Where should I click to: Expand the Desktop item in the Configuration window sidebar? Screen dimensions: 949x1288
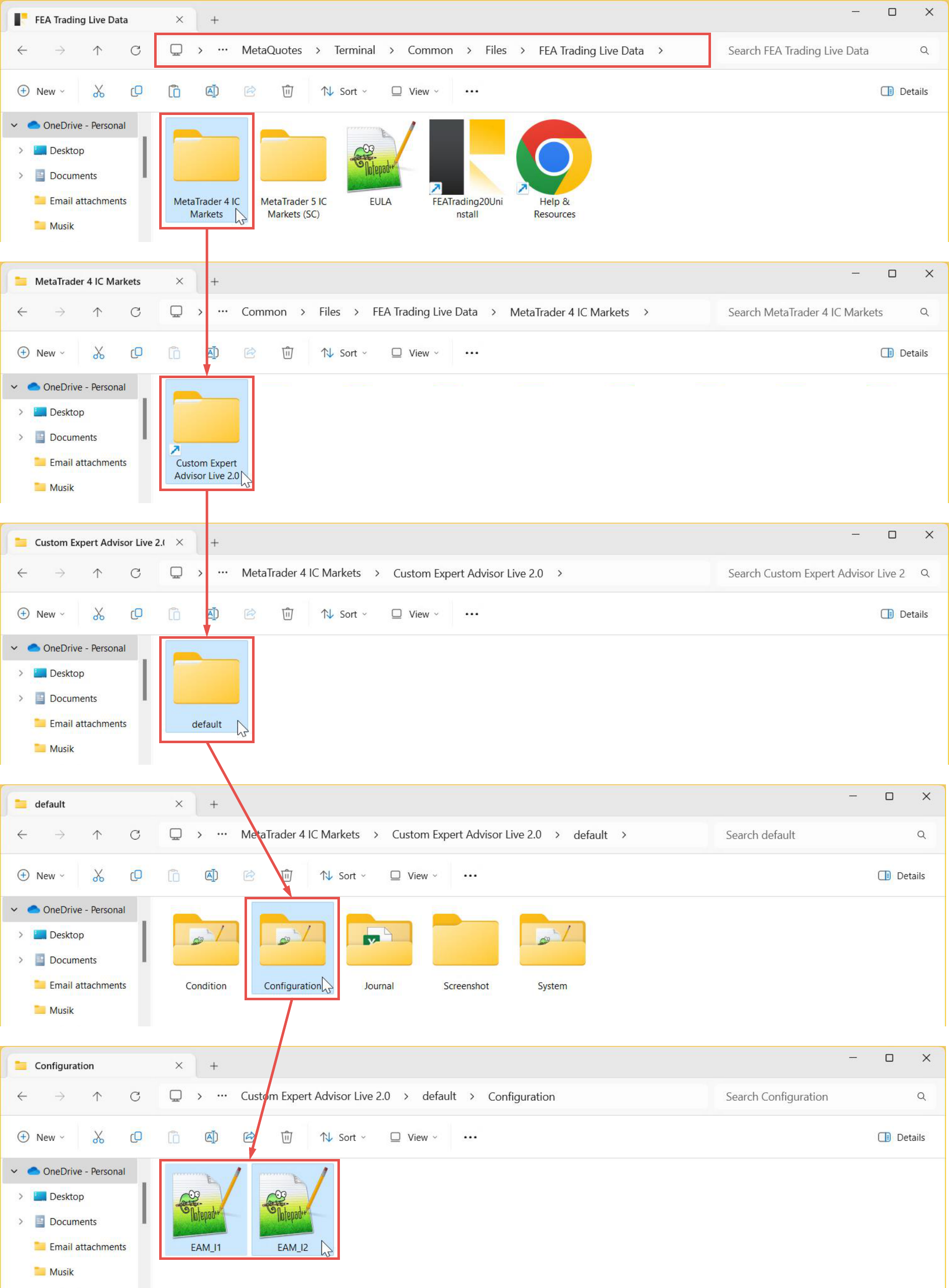(x=21, y=1196)
